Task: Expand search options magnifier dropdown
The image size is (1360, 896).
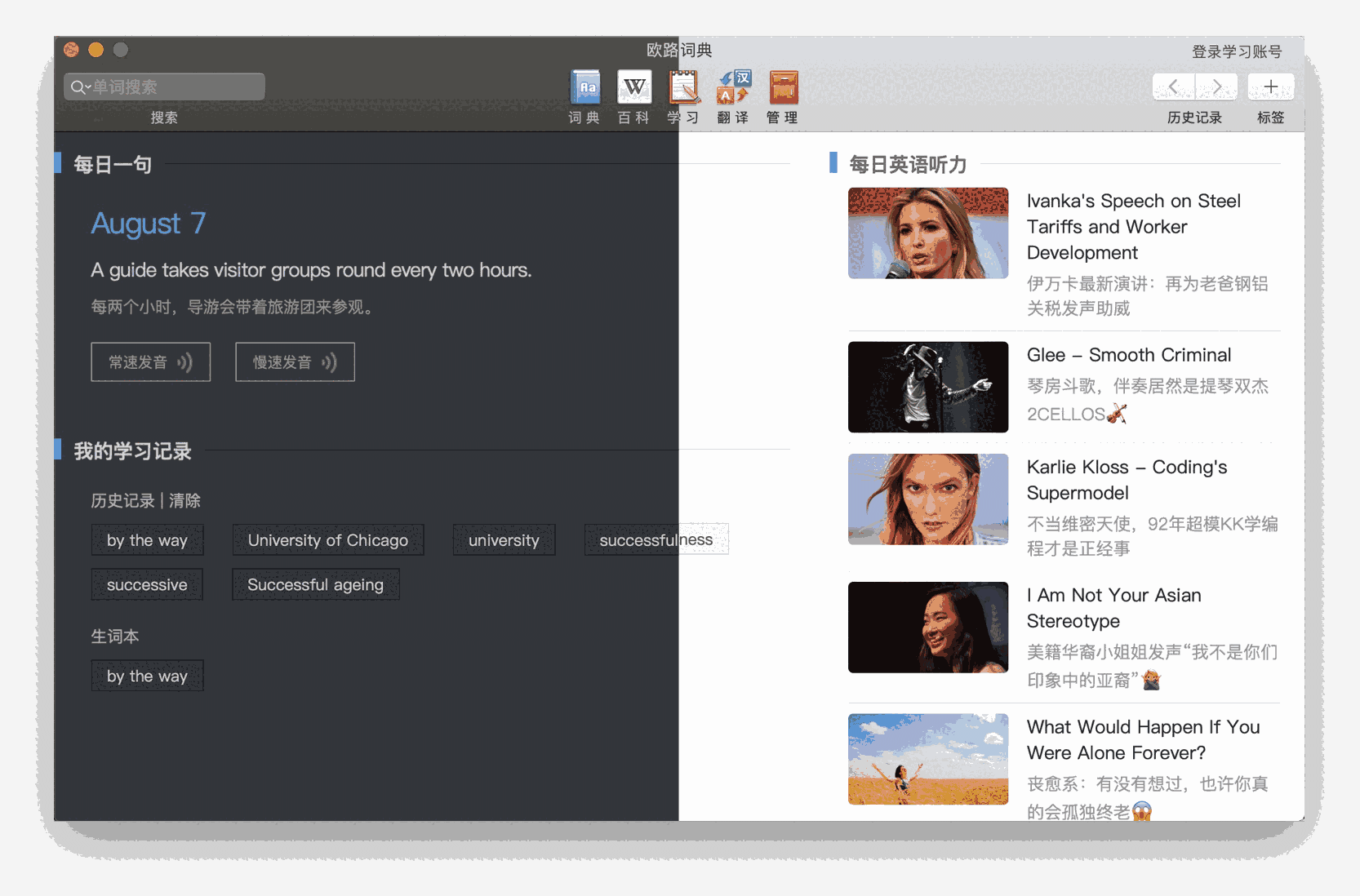Action: 79,86
